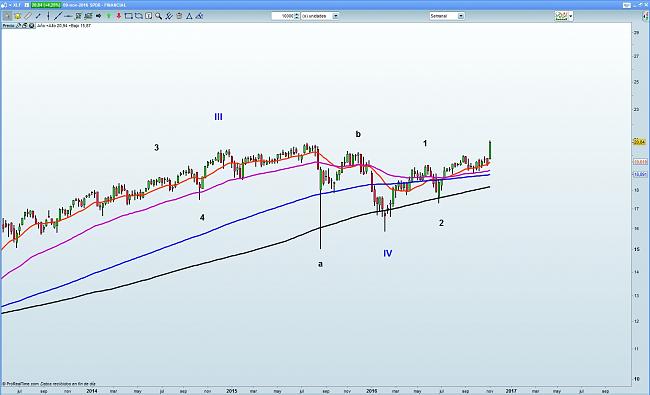Select the text box tool
Image resolution: width=650 pixels, height=395 pixels.
tap(148, 16)
